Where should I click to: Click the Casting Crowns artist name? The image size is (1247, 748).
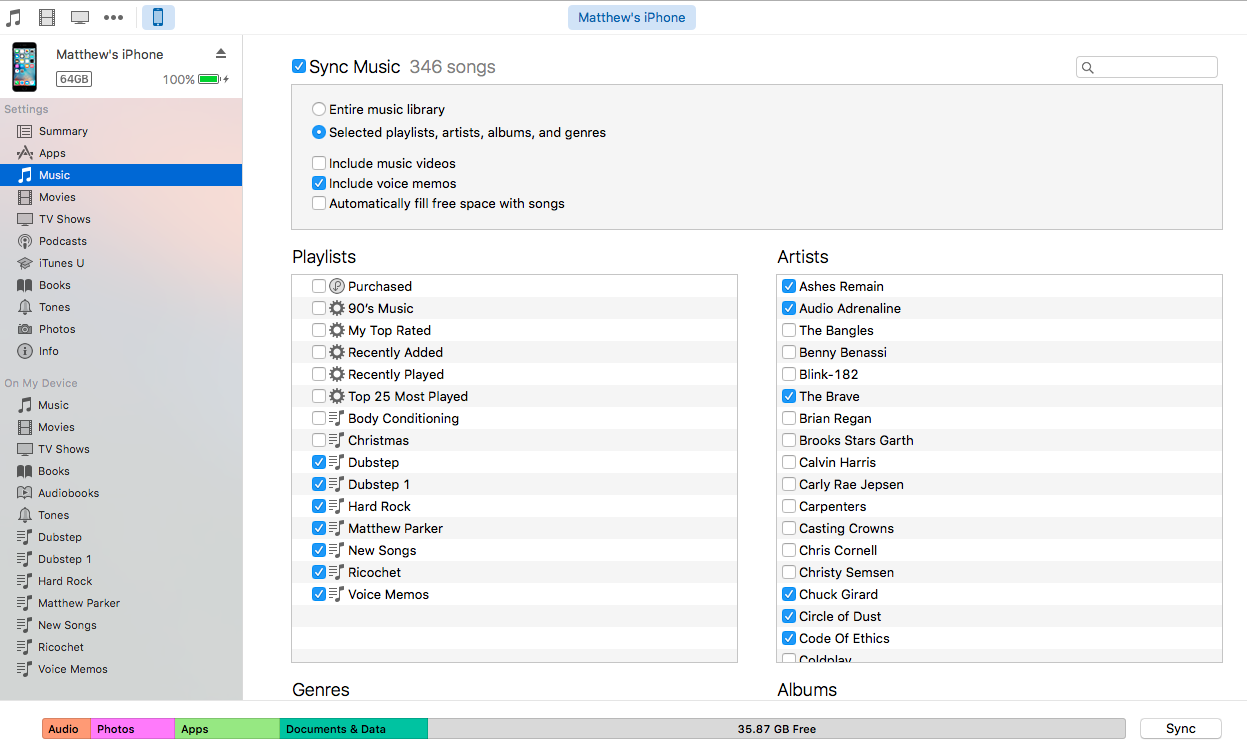846,528
